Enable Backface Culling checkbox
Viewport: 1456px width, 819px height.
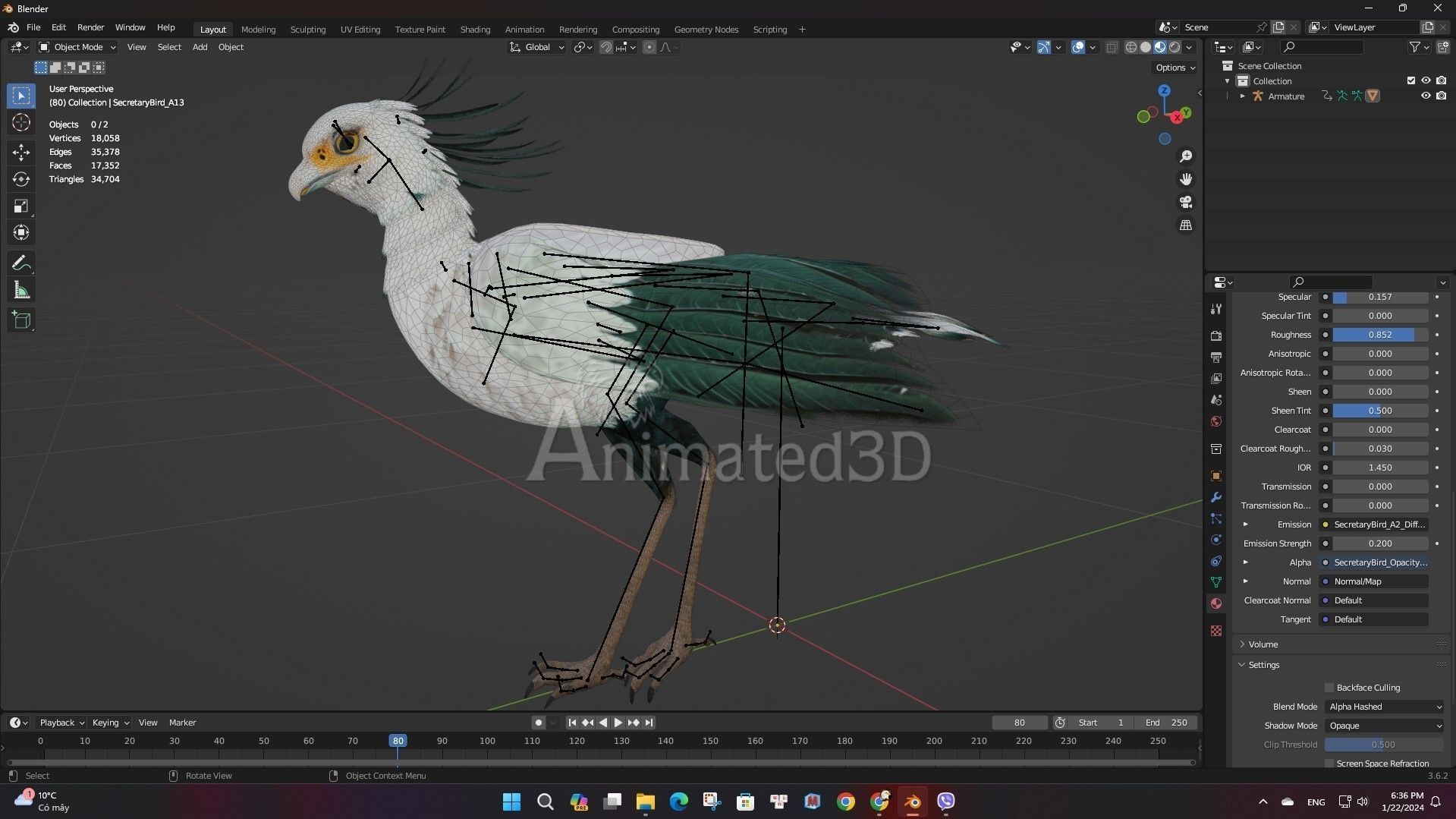click(x=1329, y=688)
